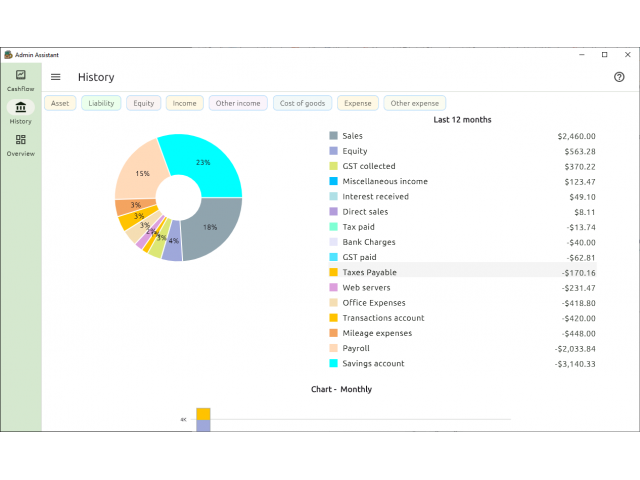Enable the Income filter chip
The width and height of the screenshot is (640, 480).
click(x=185, y=103)
